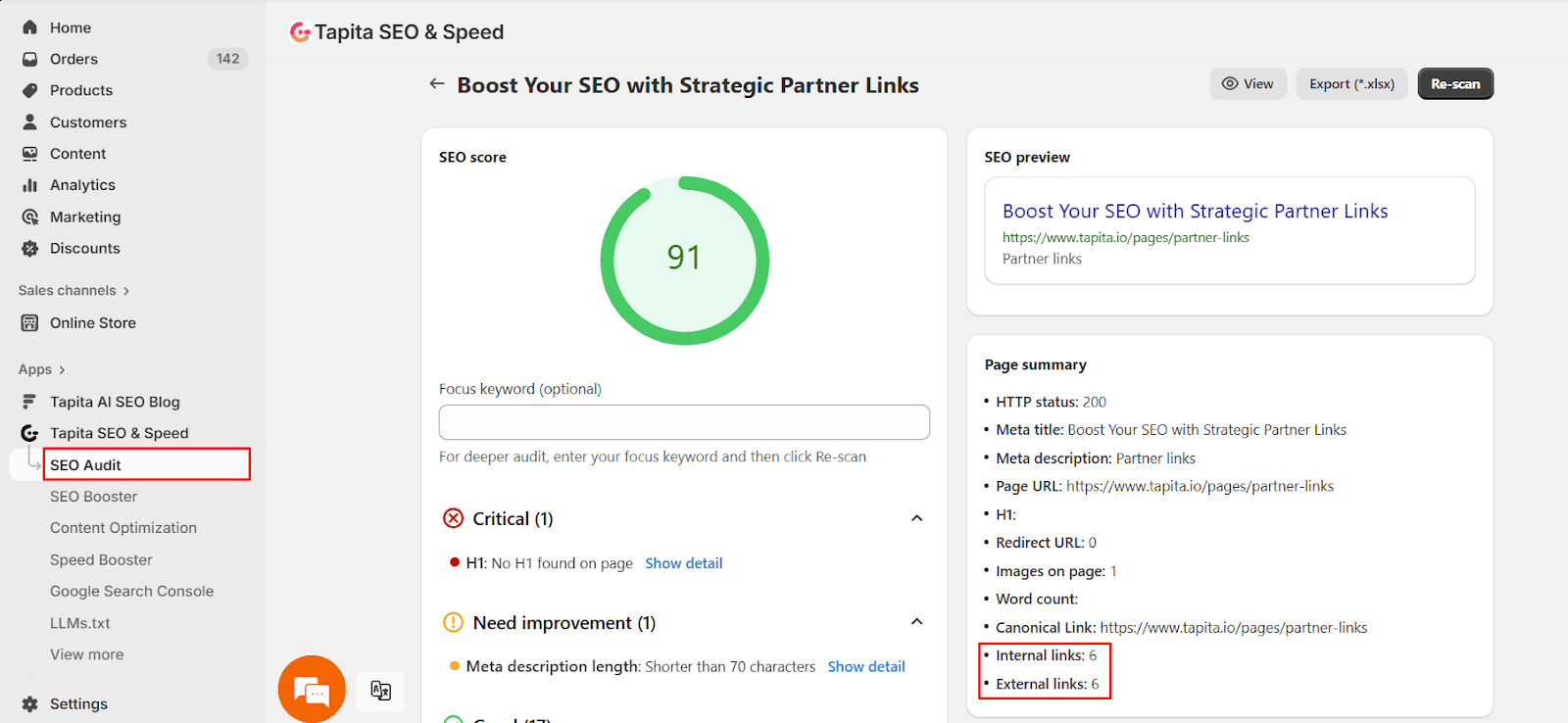Screen dimensions: 1568x723
Task: Open LLMs.txt submenu item
Action: point(80,623)
